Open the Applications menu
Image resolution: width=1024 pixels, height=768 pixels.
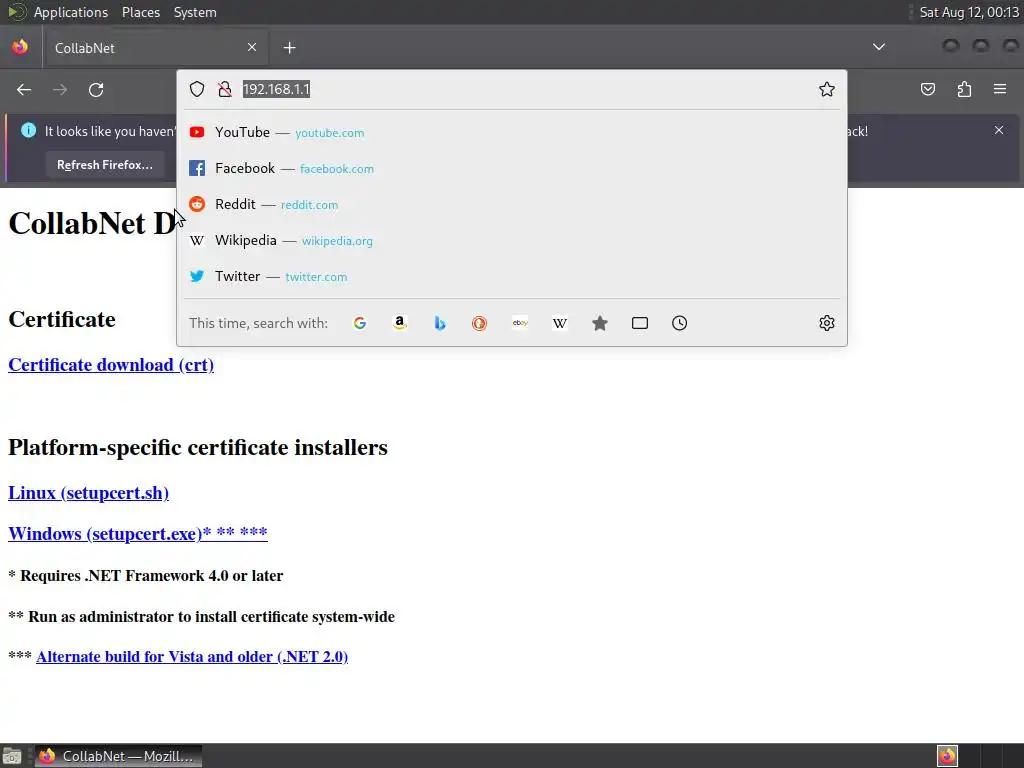pos(71,12)
